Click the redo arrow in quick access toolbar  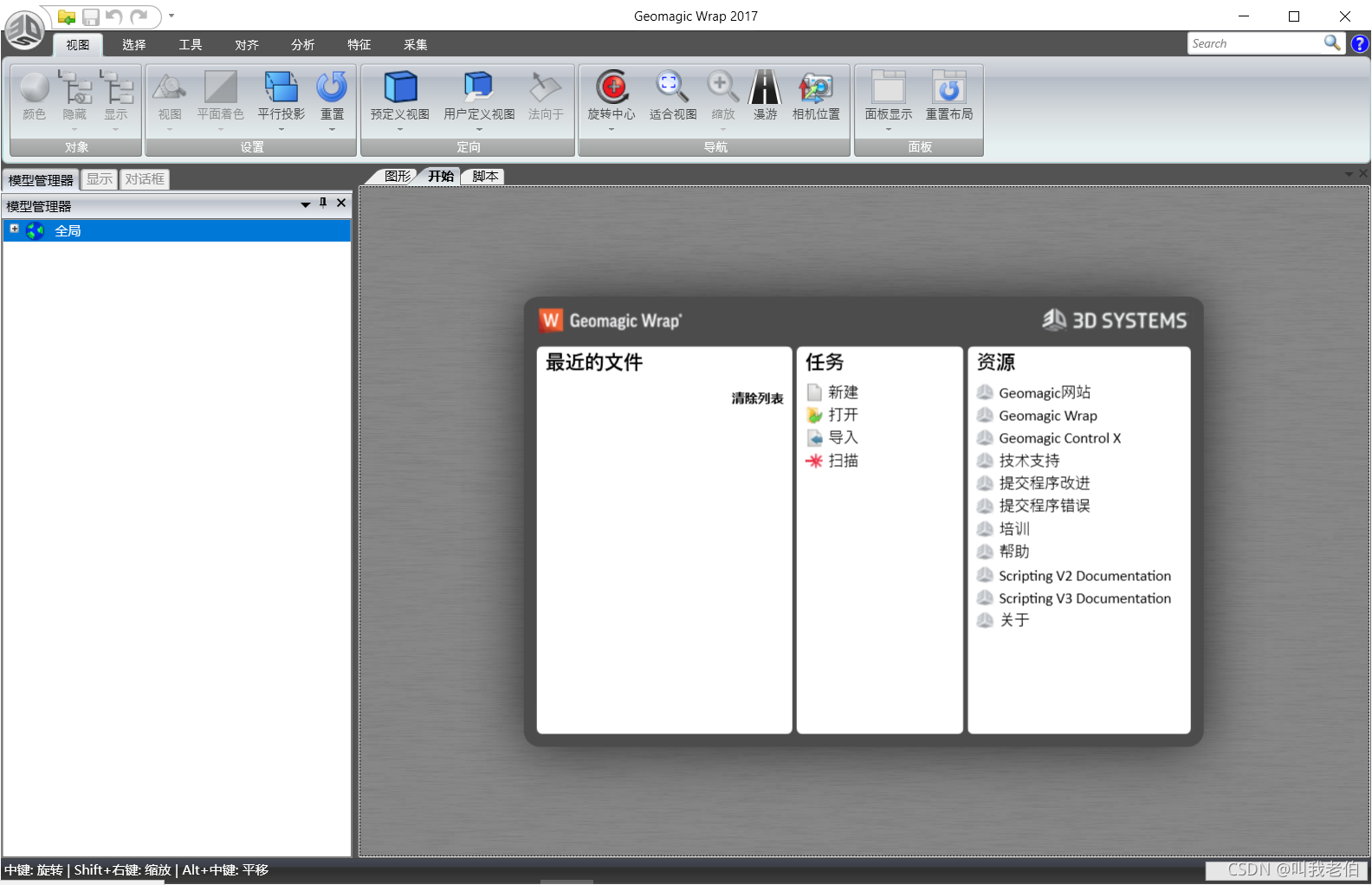[139, 16]
